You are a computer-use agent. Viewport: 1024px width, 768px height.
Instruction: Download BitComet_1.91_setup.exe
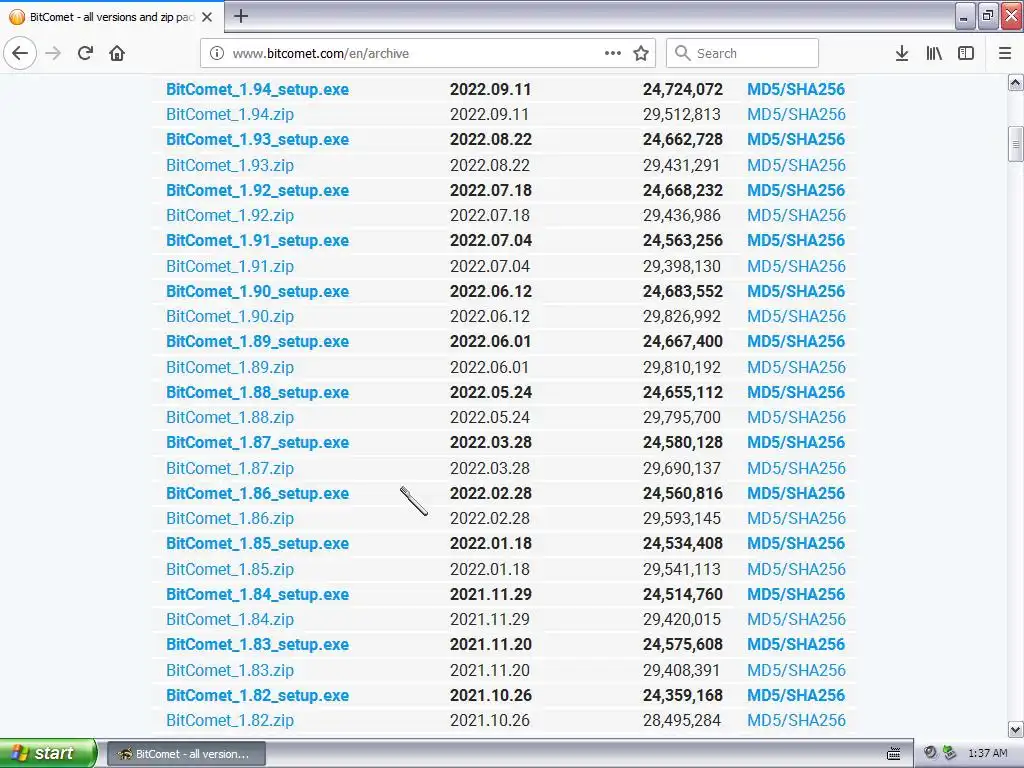pyautogui.click(x=257, y=241)
